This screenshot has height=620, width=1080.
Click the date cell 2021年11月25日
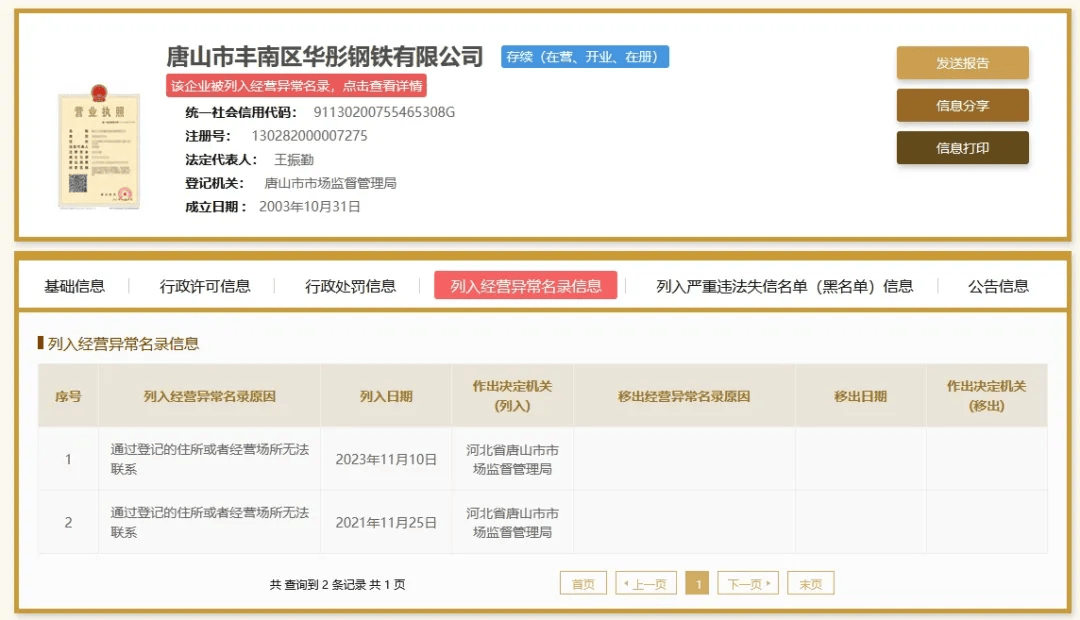(x=386, y=523)
